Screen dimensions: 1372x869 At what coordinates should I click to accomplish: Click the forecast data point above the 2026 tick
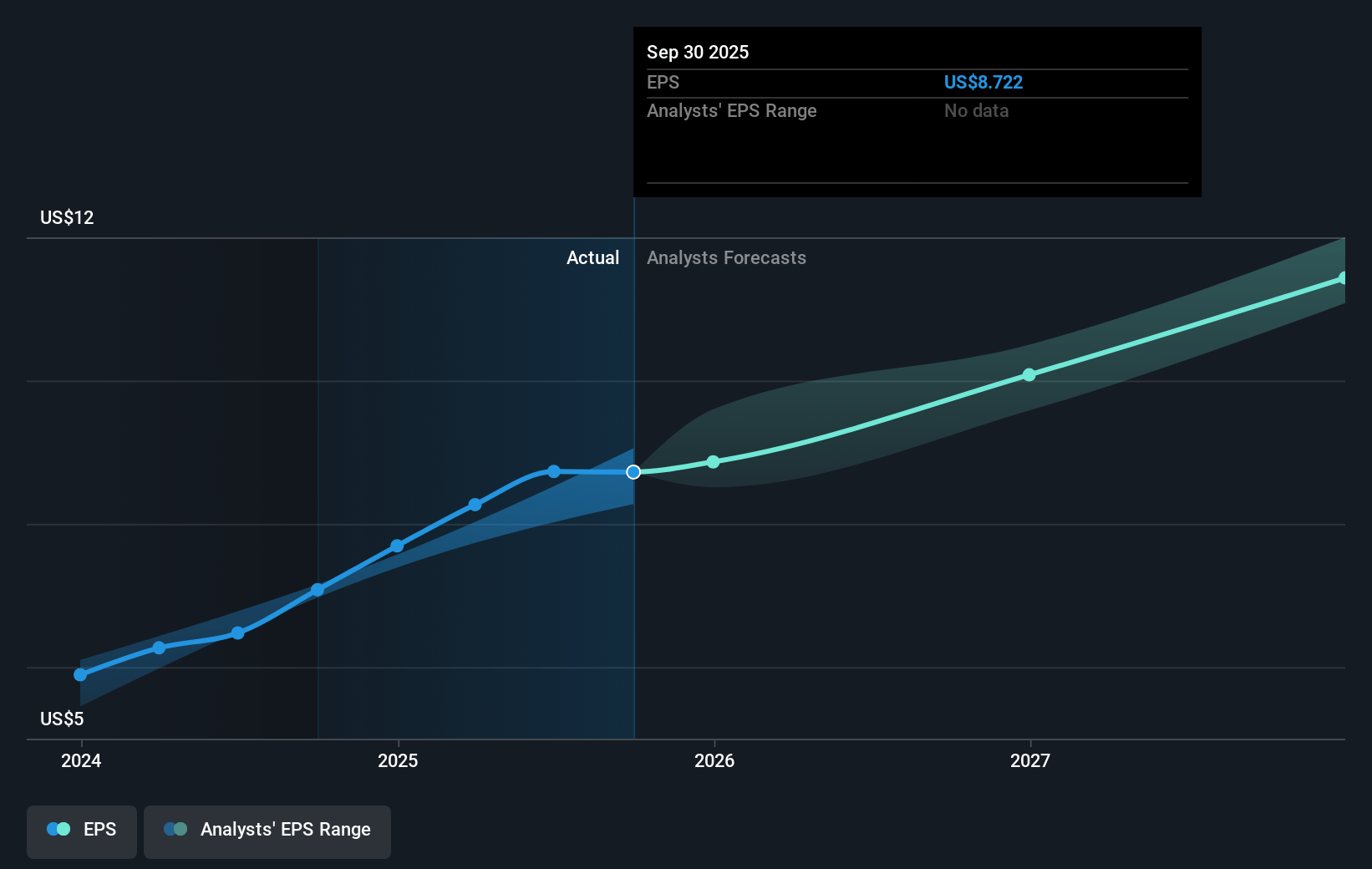tap(713, 462)
